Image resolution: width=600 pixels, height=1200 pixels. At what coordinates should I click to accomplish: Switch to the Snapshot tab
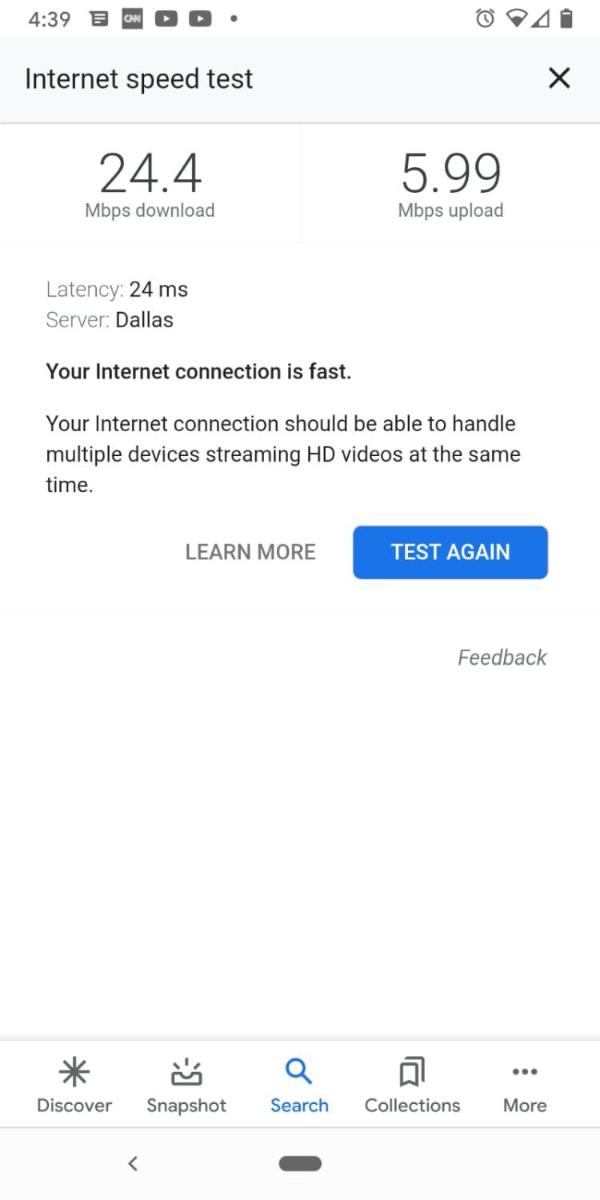(186, 1086)
